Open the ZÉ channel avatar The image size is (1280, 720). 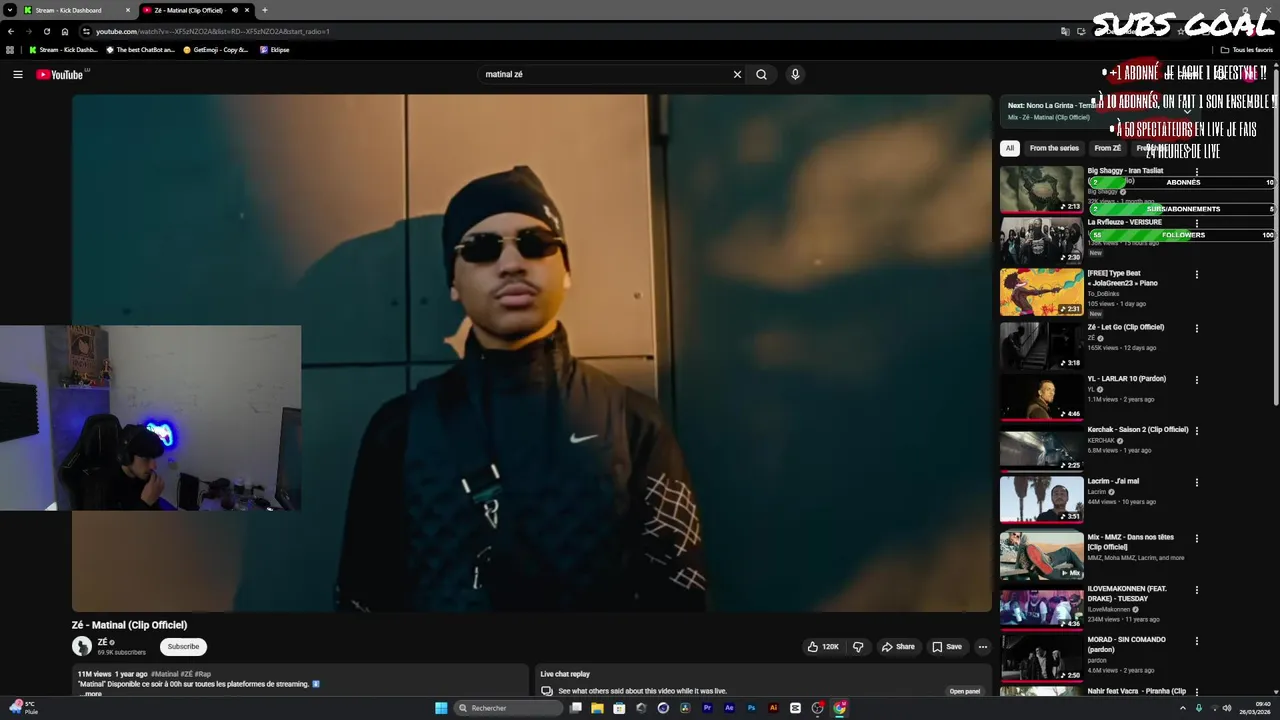(82, 647)
